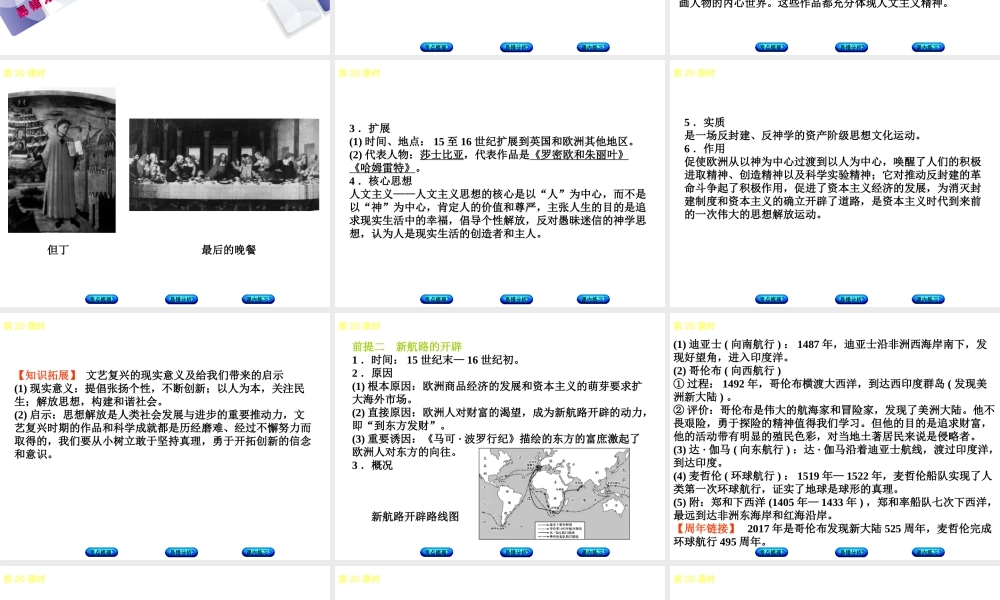Click the middle blue button on the Dante slide
1000x600 pixels.
(x=181, y=299)
